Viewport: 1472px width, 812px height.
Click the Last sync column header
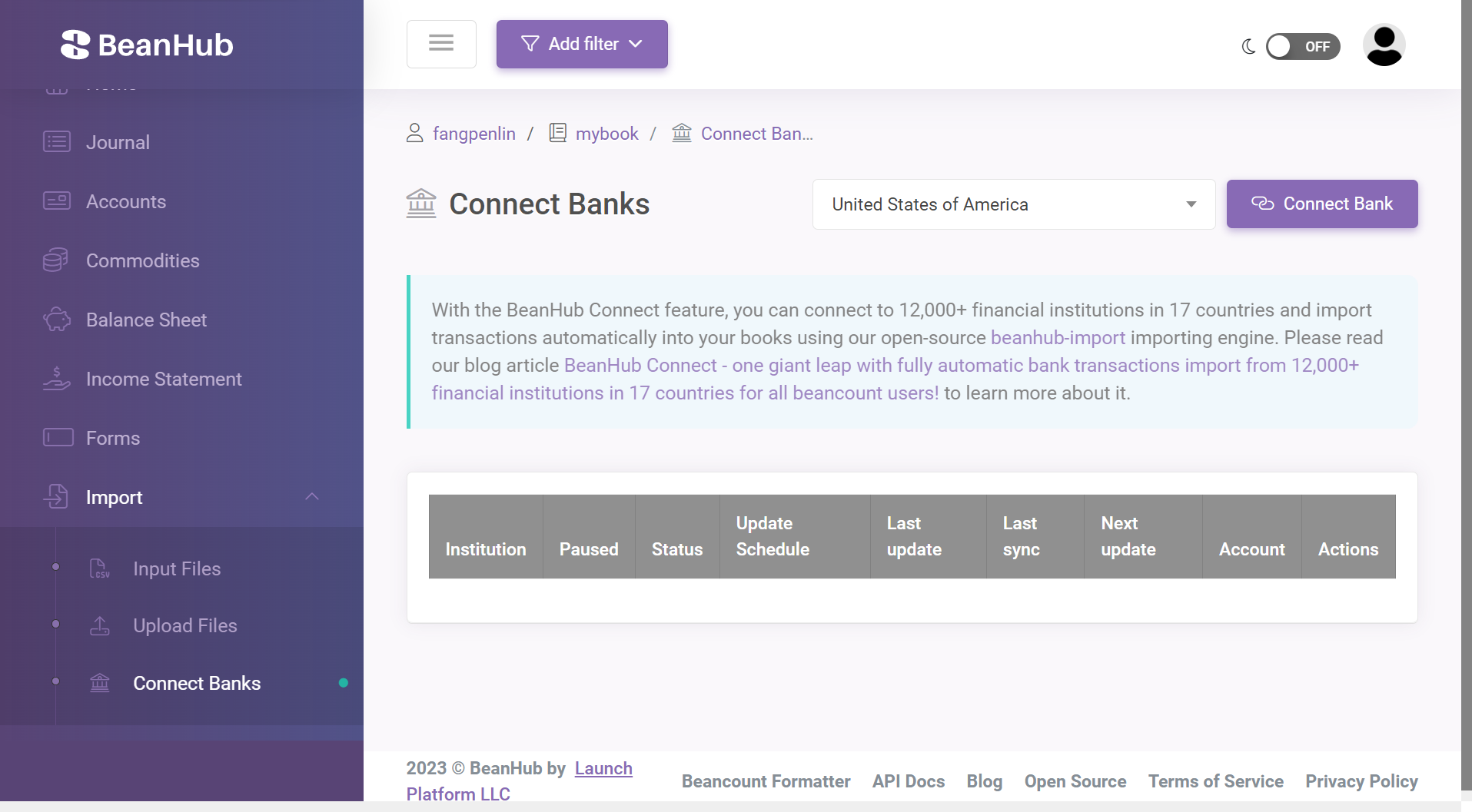click(x=1035, y=536)
